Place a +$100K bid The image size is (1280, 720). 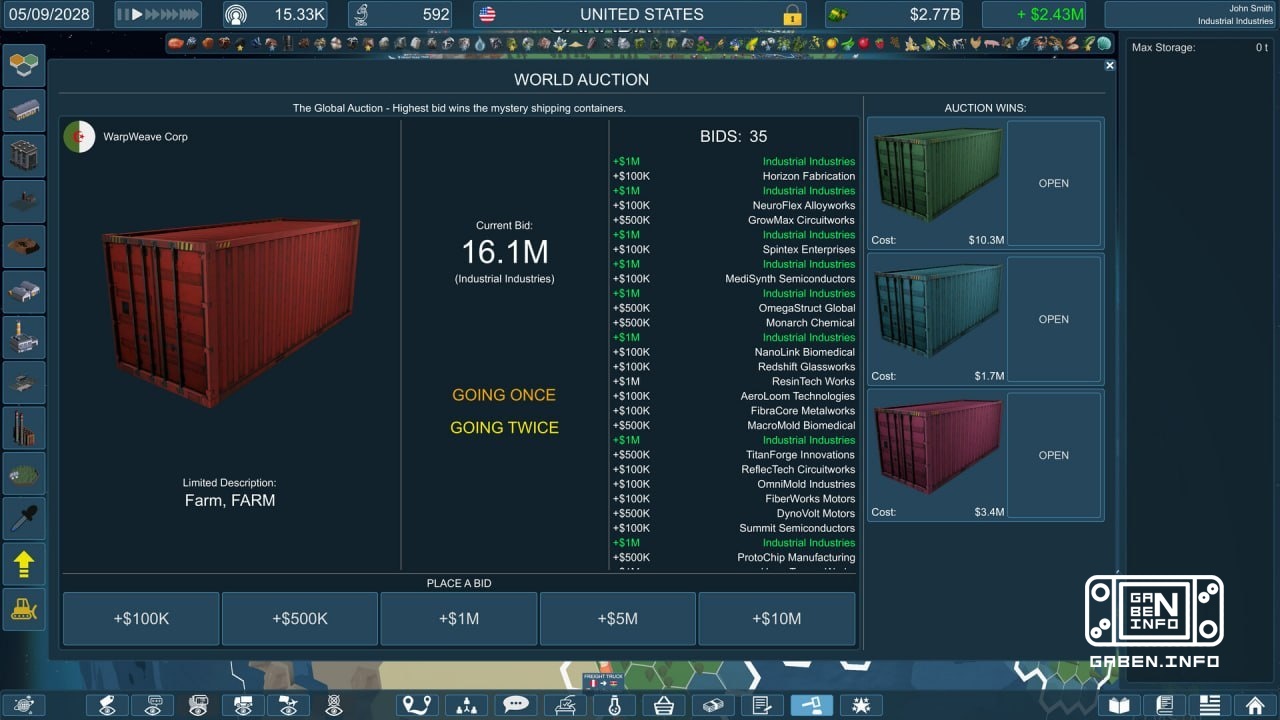pyautogui.click(x=141, y=619)
